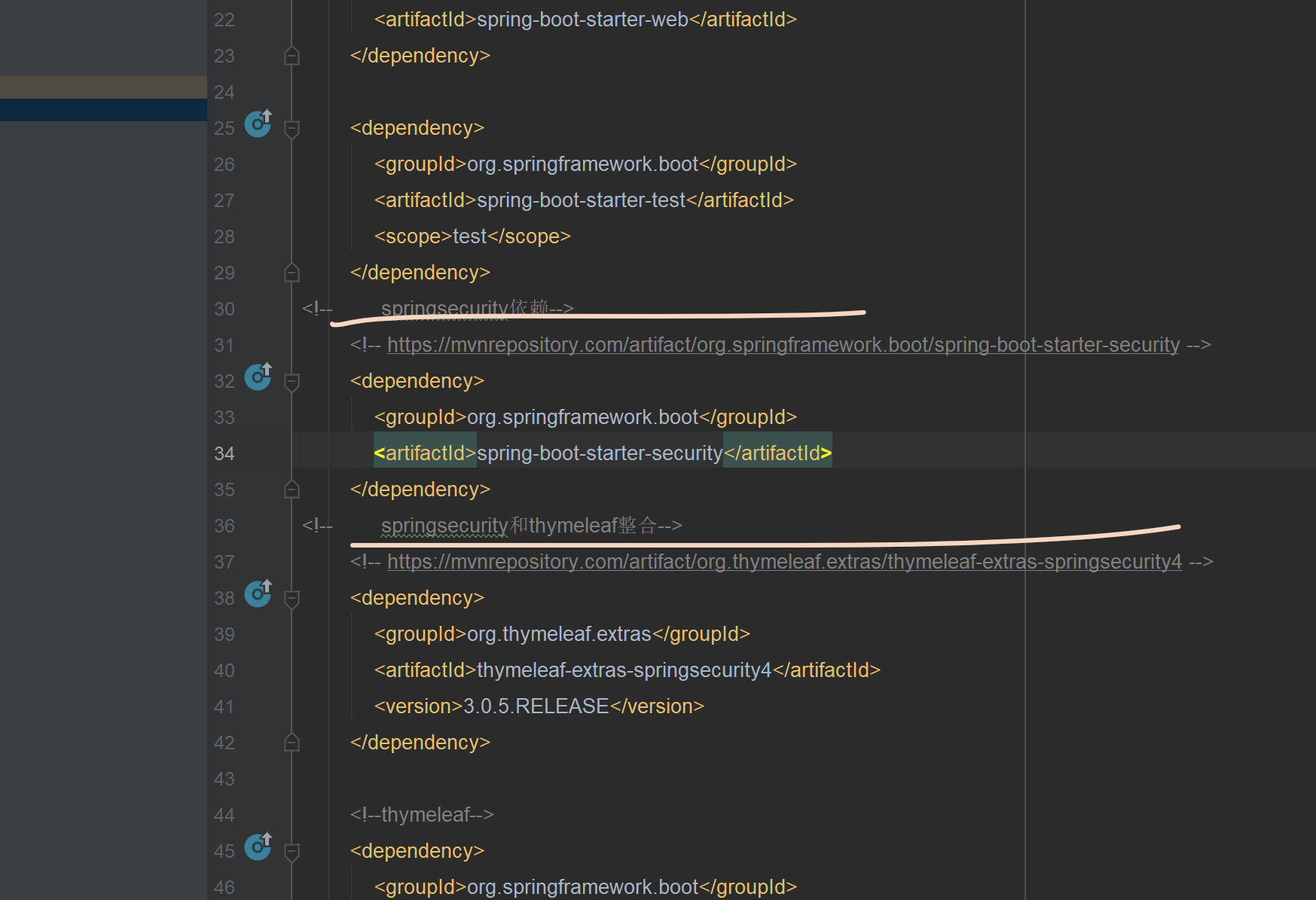1316x900 pixels.
Task: Click the springsecurity和thymeleaf整合 comment on line 36
Action: pyautogui.click(x=532, y=526)
